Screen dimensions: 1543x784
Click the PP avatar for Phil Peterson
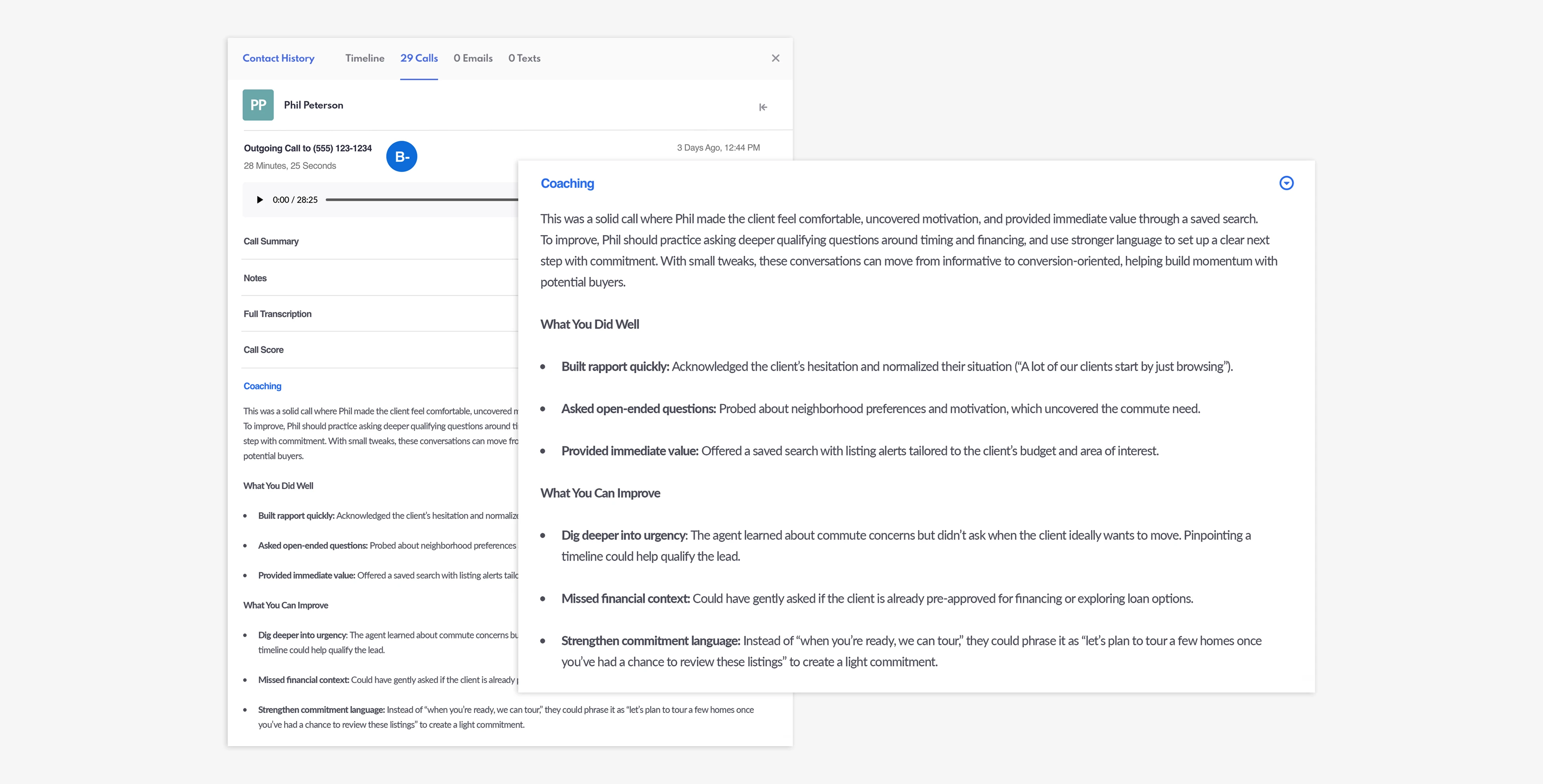click(258, 105)
